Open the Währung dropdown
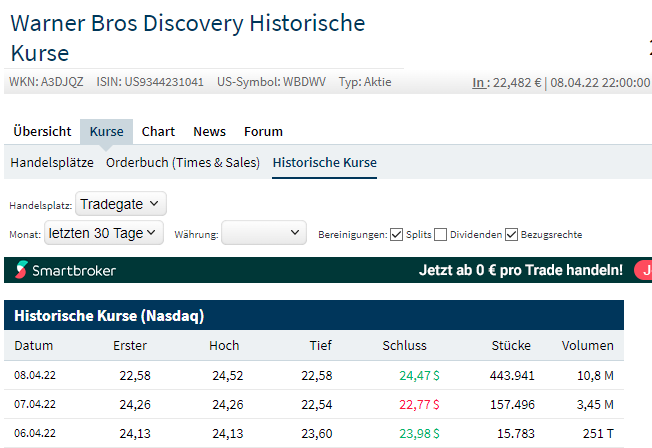Screen dimensions: 652x448 (264, 233)
